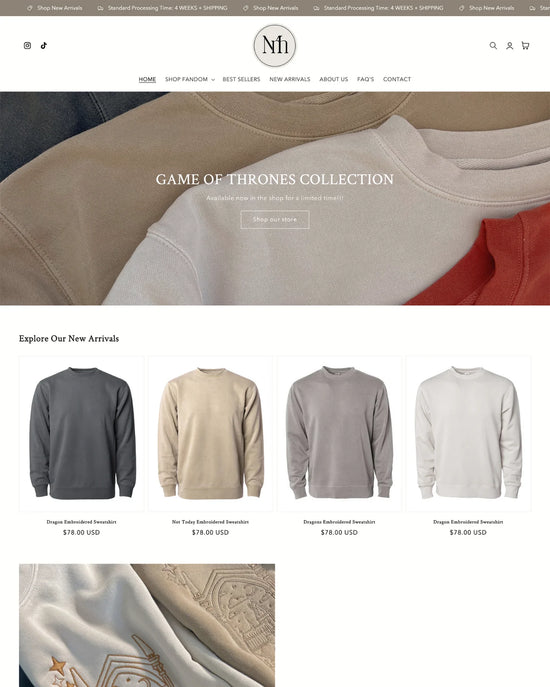550x687 pixels.
Task: Click the Shop our store button
Action: click(x=275, y=220)
